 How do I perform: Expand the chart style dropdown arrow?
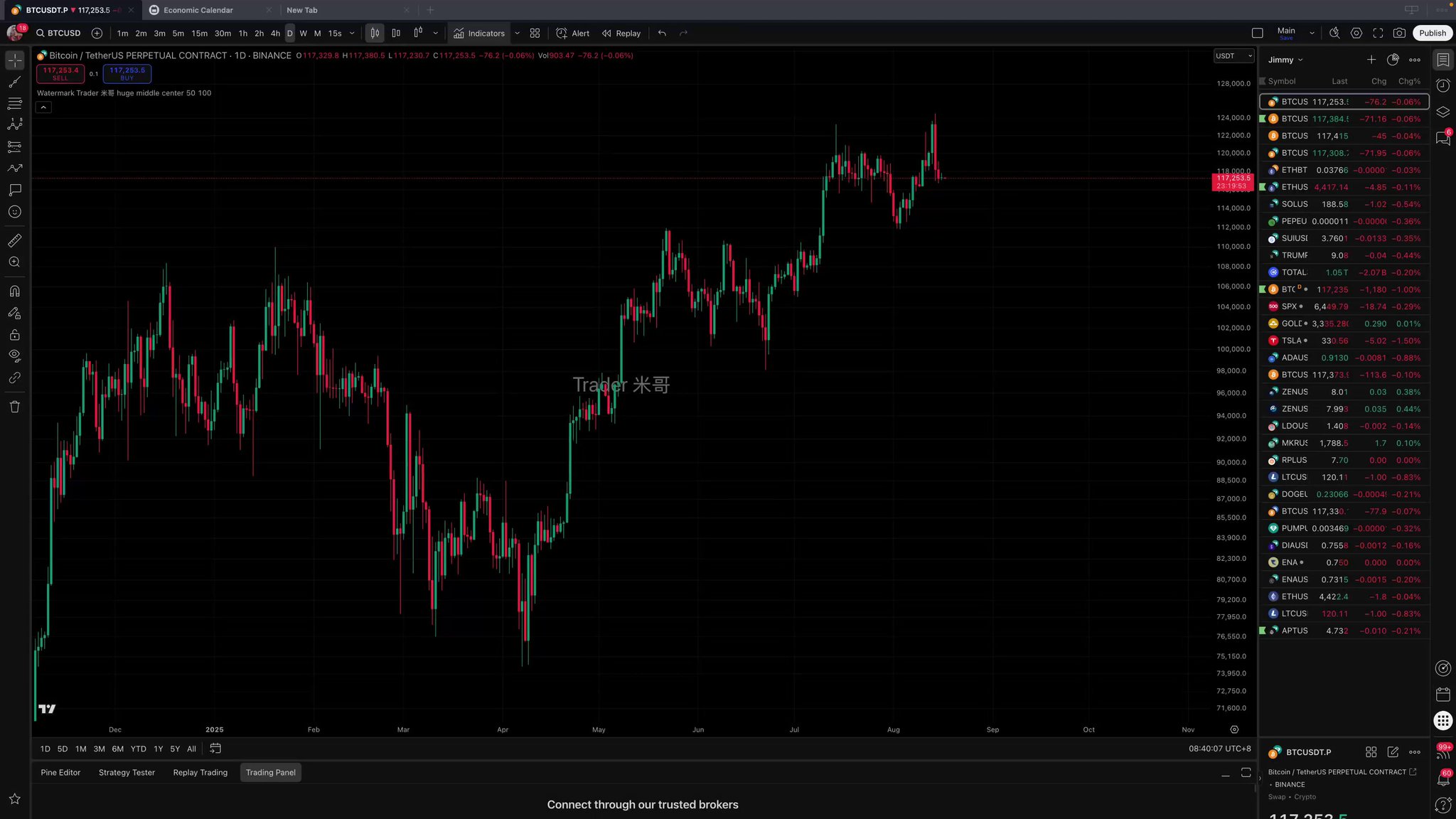click(x=436, y=33)
